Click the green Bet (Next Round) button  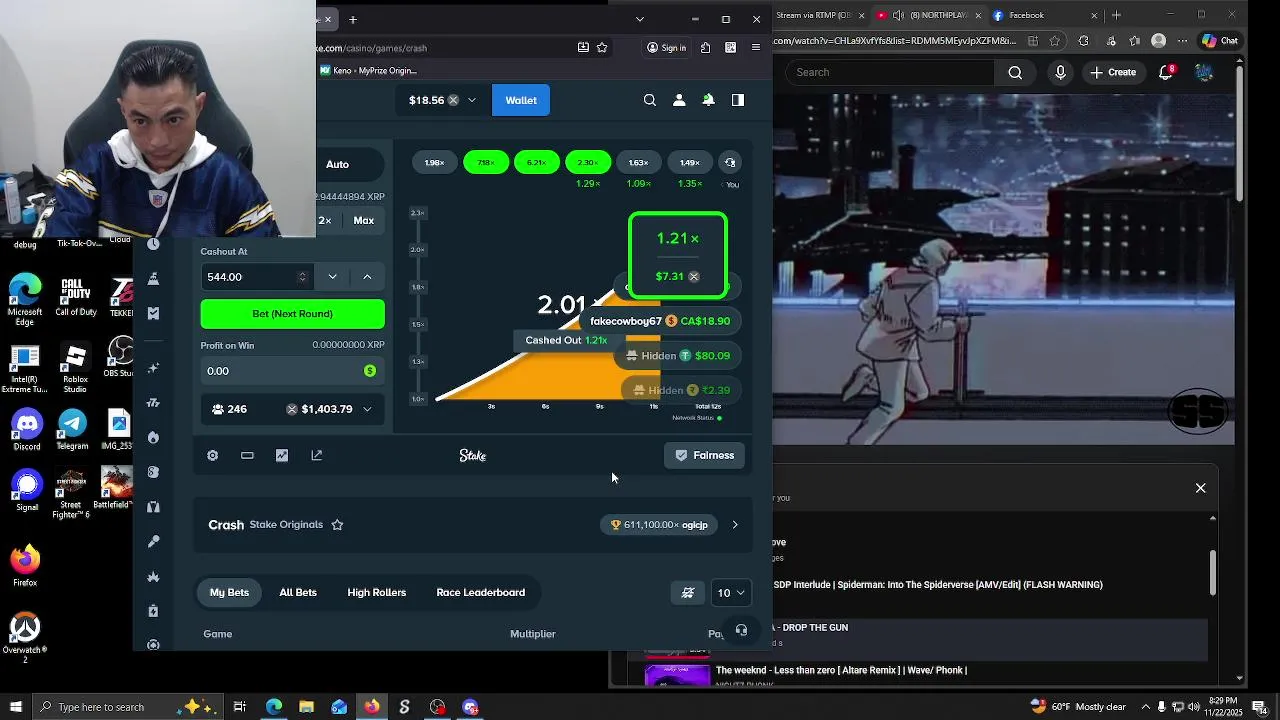[292, 314]
